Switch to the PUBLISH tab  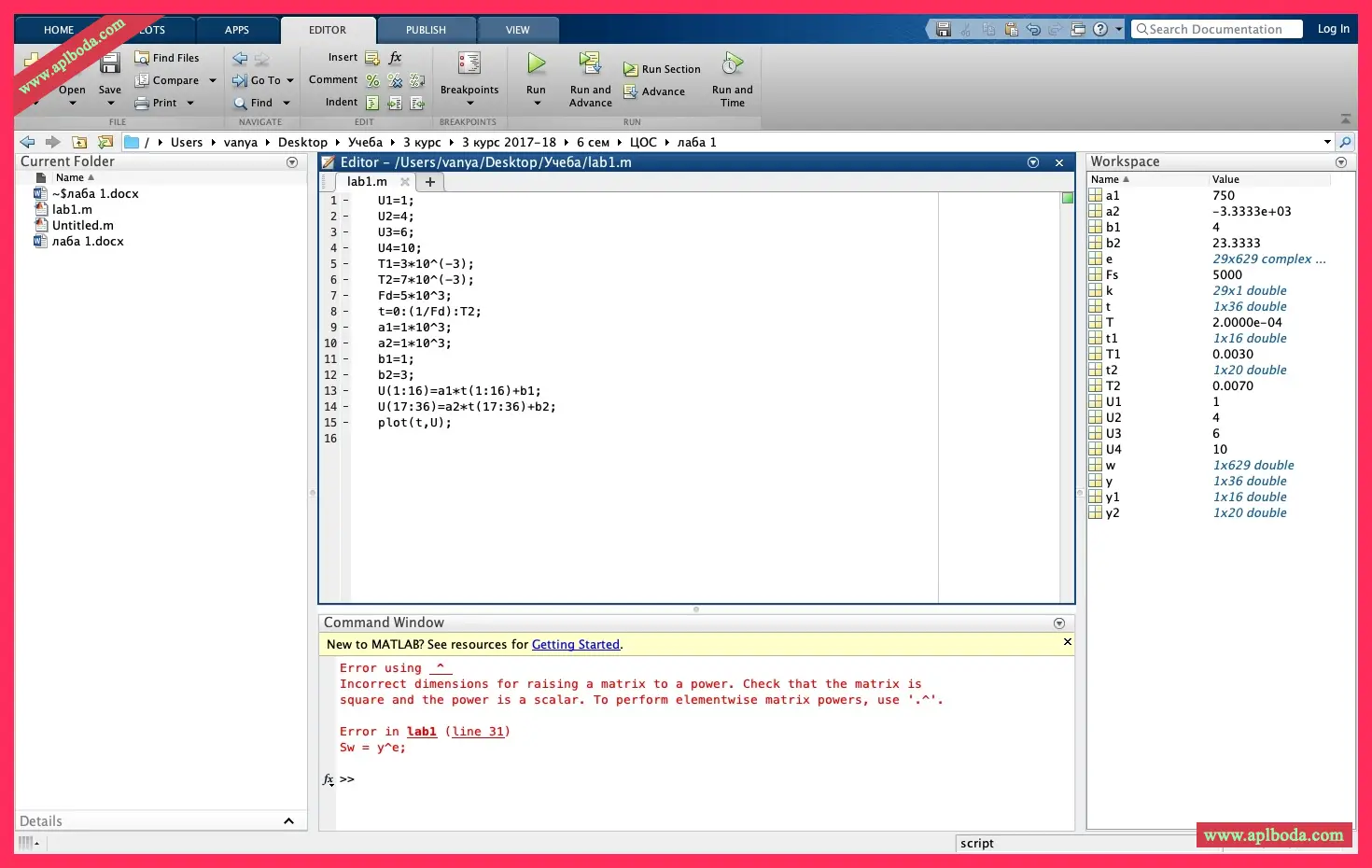(426, 30)
